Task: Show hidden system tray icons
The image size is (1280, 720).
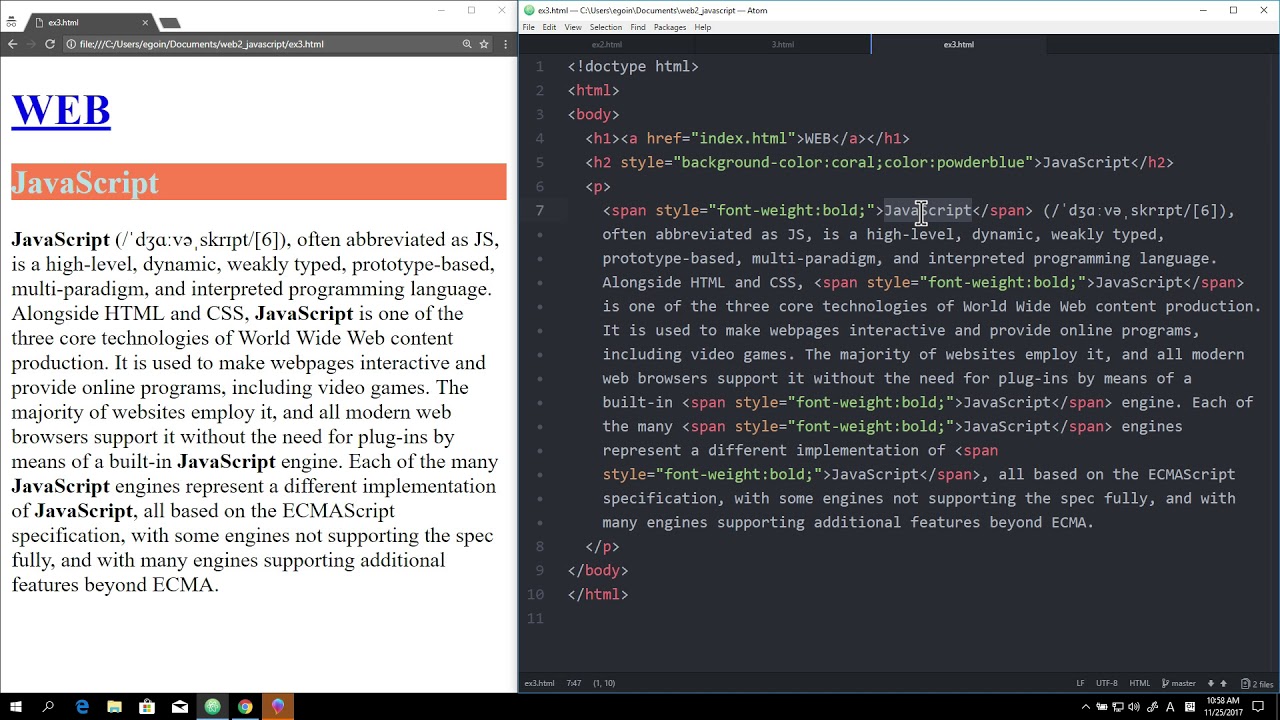Action: coord(1086,707)
